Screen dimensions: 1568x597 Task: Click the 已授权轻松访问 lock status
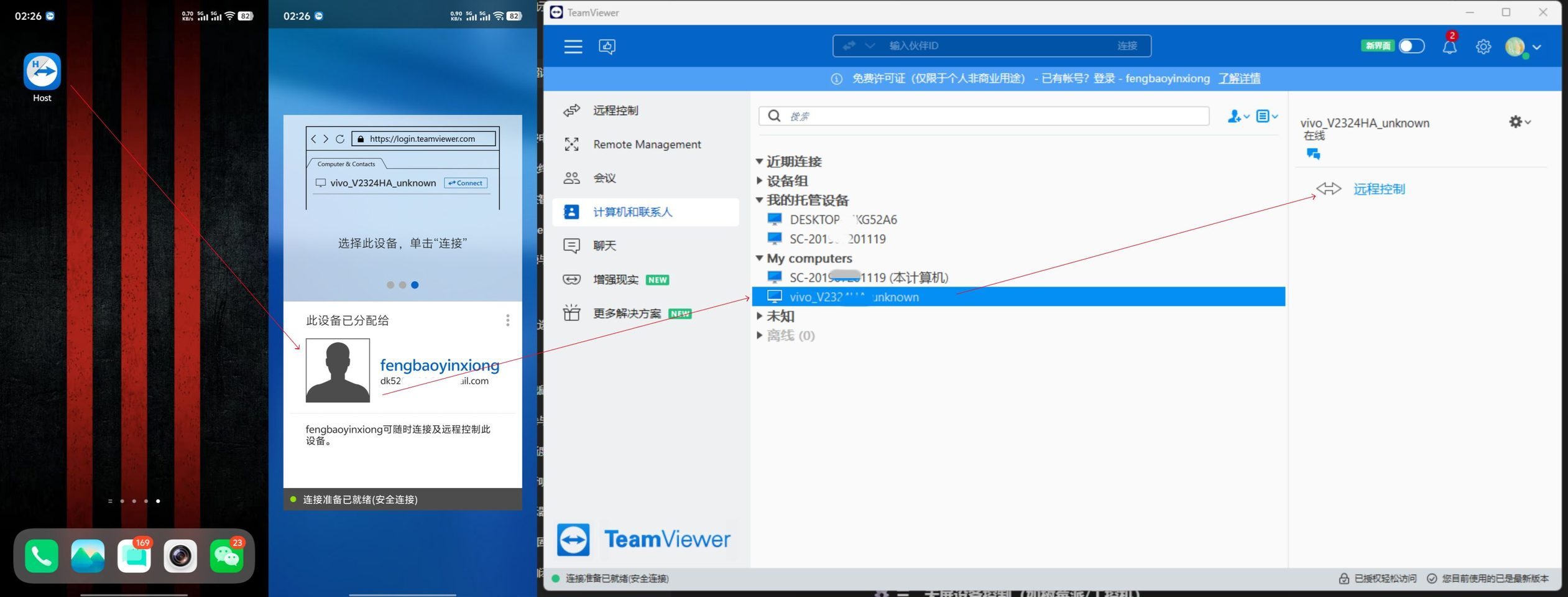[1377, 578]
